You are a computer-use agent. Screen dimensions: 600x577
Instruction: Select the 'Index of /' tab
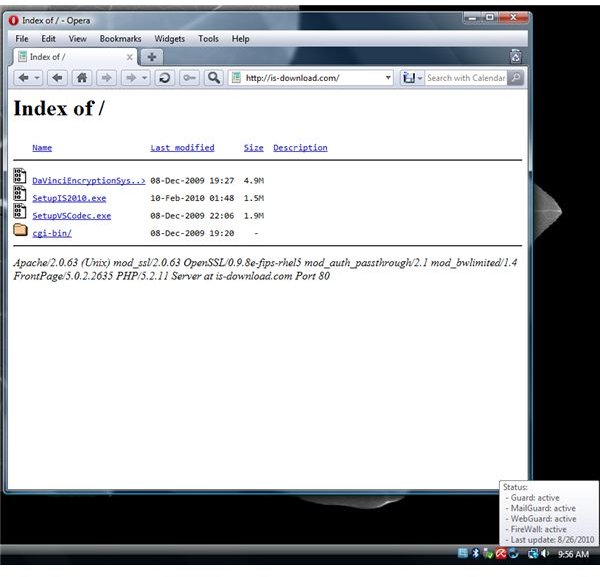tap(75, 57)
